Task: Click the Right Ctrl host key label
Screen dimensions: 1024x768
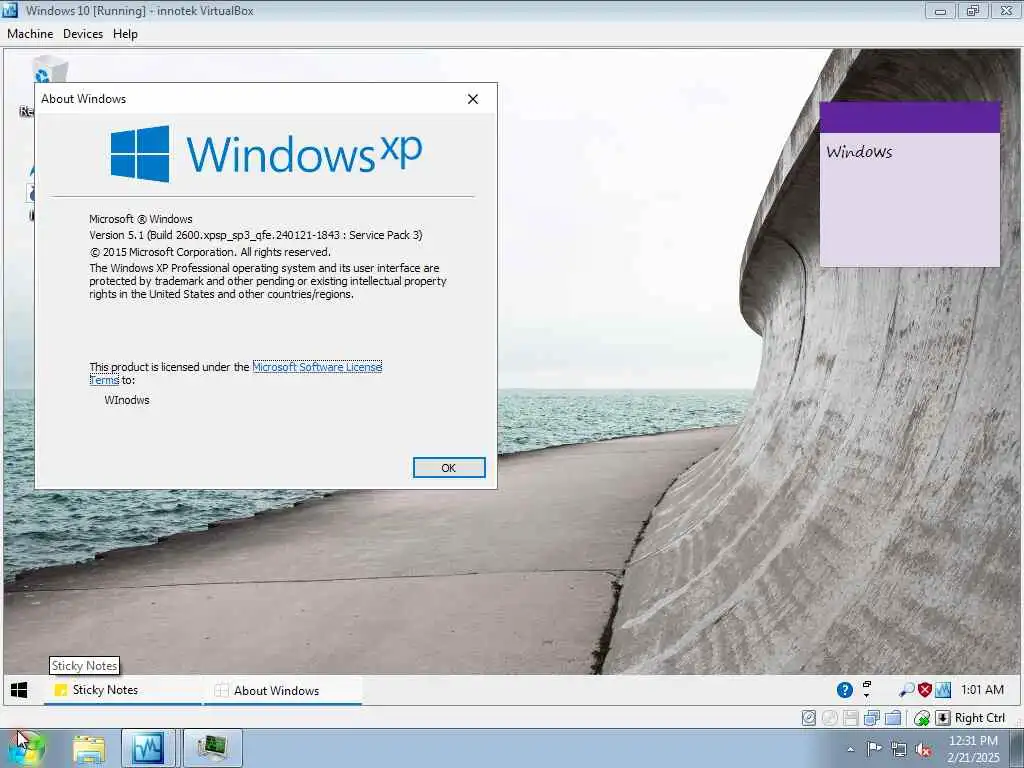Action: point(980,718)
